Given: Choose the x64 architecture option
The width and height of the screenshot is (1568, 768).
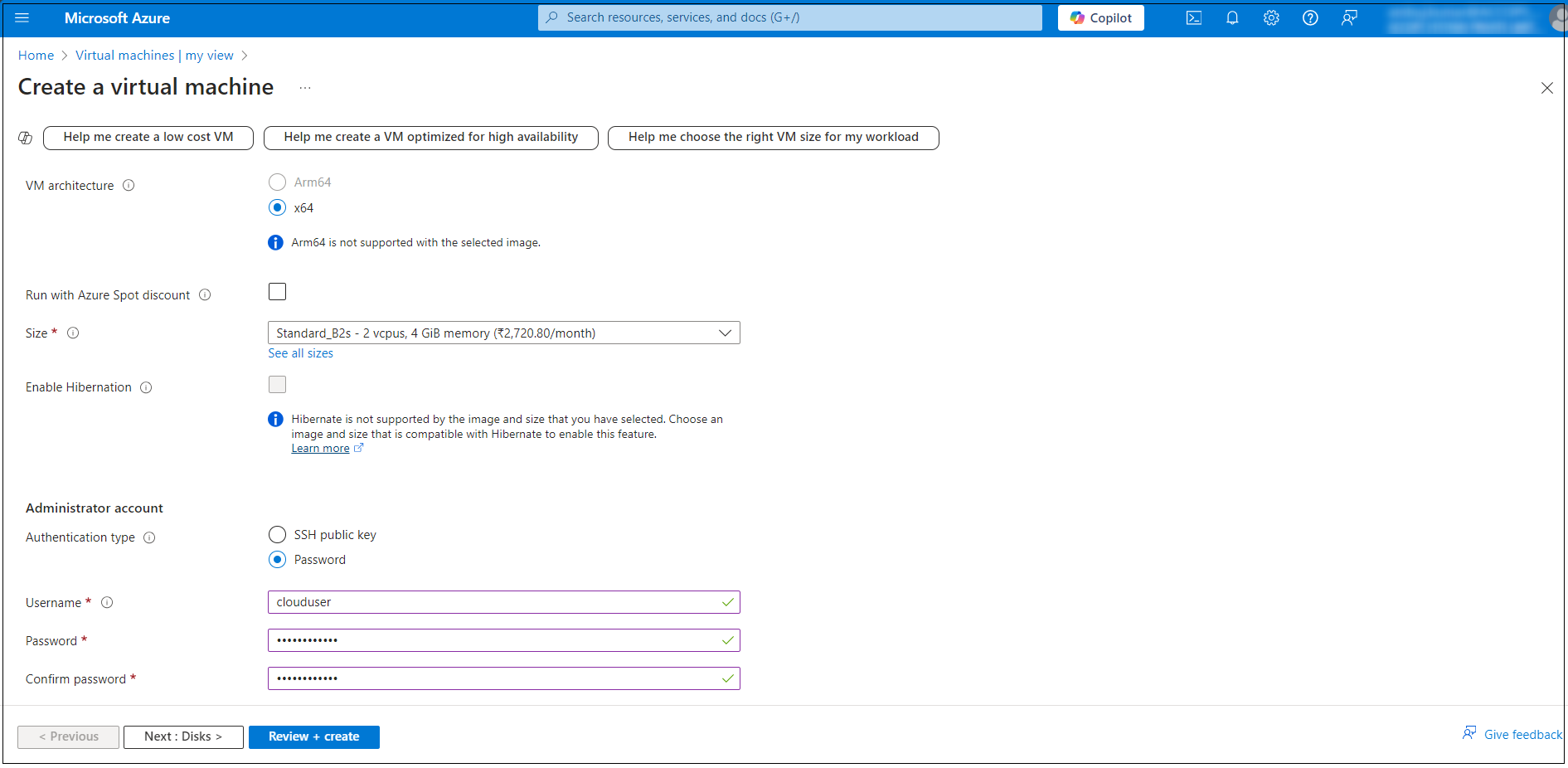Looking at the screenshot, I should 278,207.
